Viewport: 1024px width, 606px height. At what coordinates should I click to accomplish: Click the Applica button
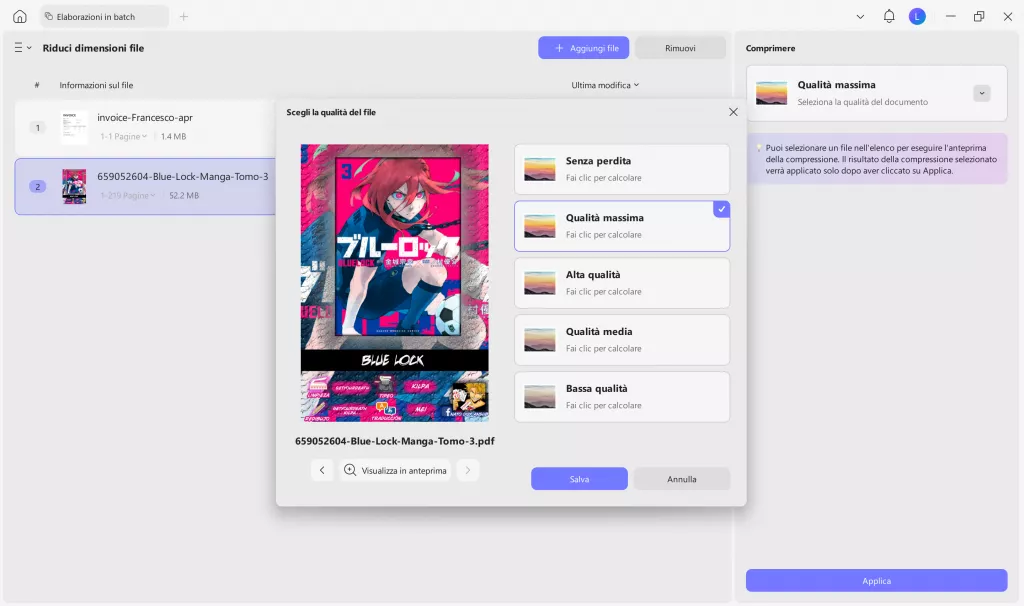(876, 581)
